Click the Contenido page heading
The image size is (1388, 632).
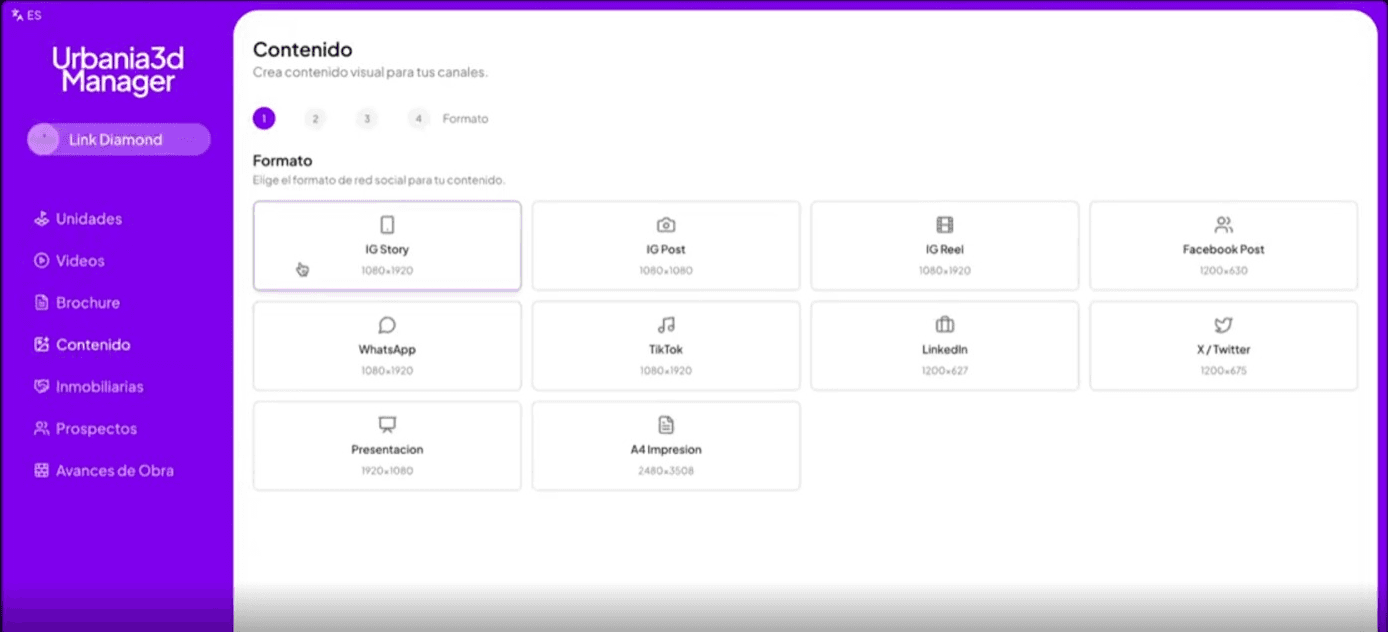click(x=302, y=50)
